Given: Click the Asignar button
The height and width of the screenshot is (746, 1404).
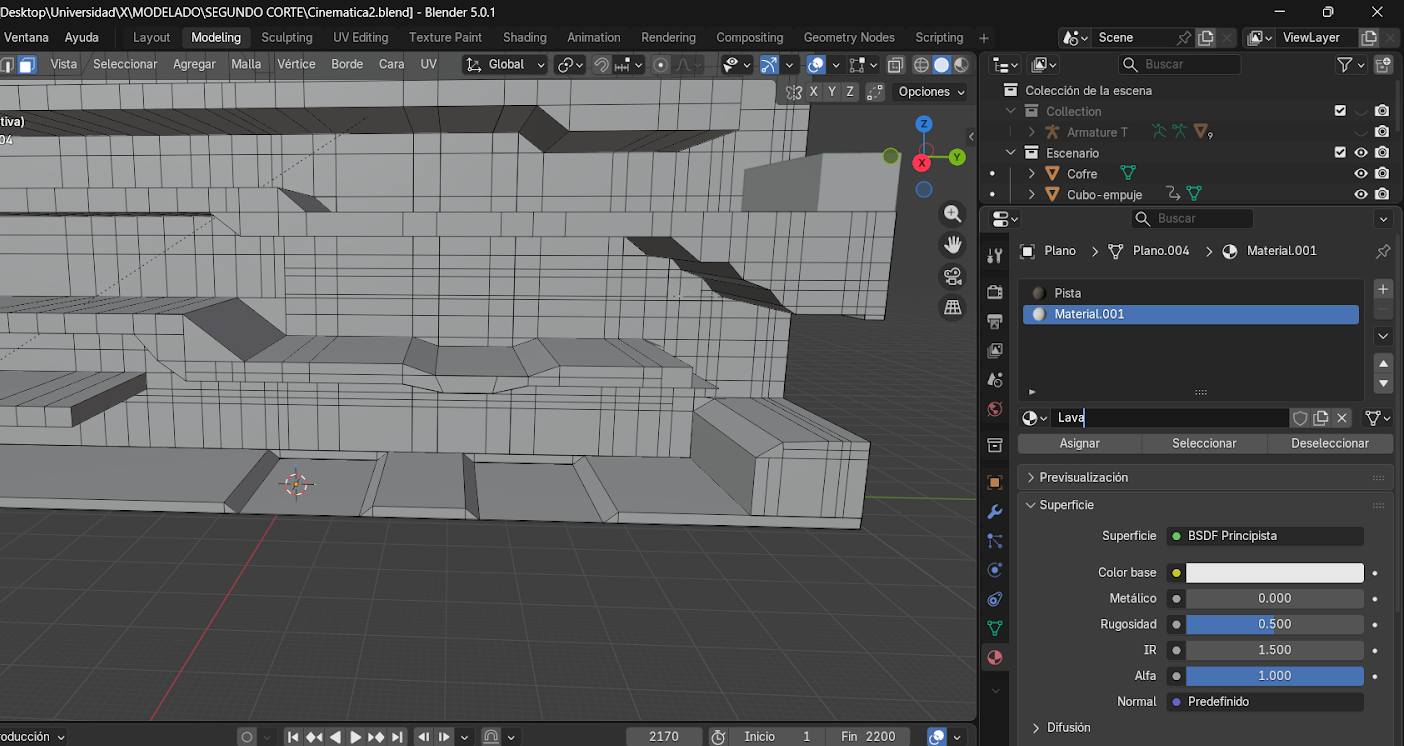Looking at the screenshot, I should click(1079, 443).
